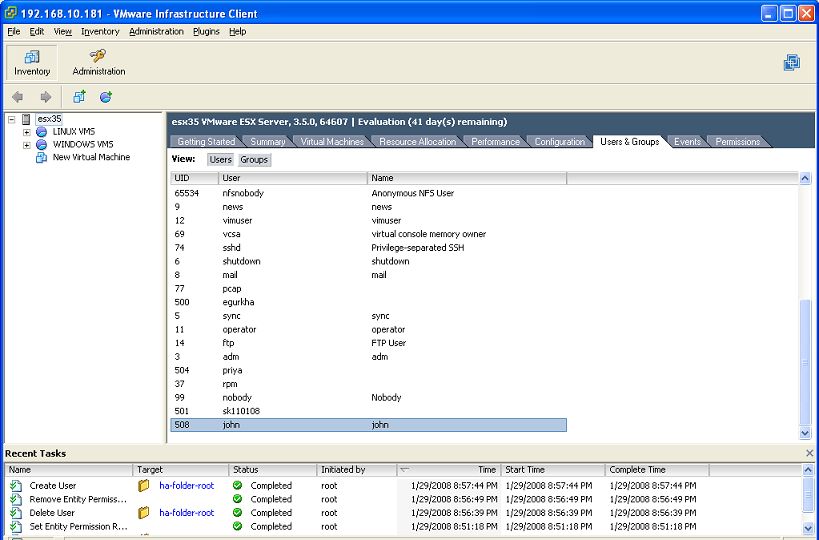Go forward with the right arrow icon

tap(46, 97)
